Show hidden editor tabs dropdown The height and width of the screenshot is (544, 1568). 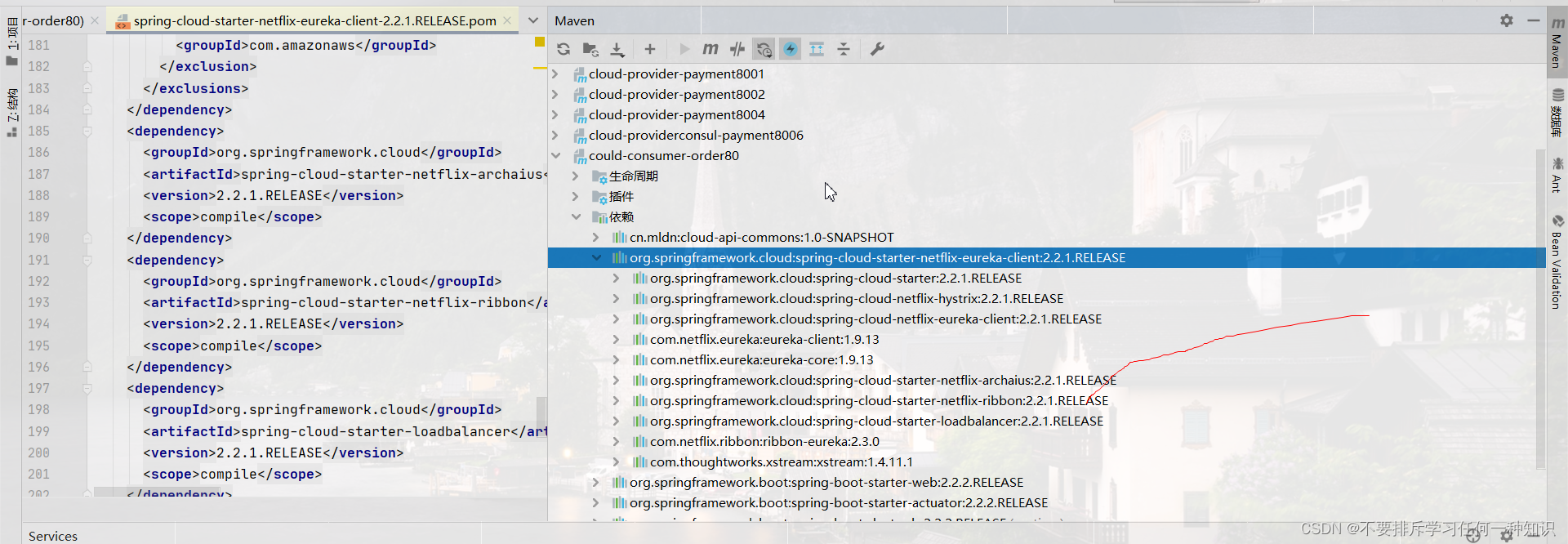pyautogui.click(x=533, y=20)
